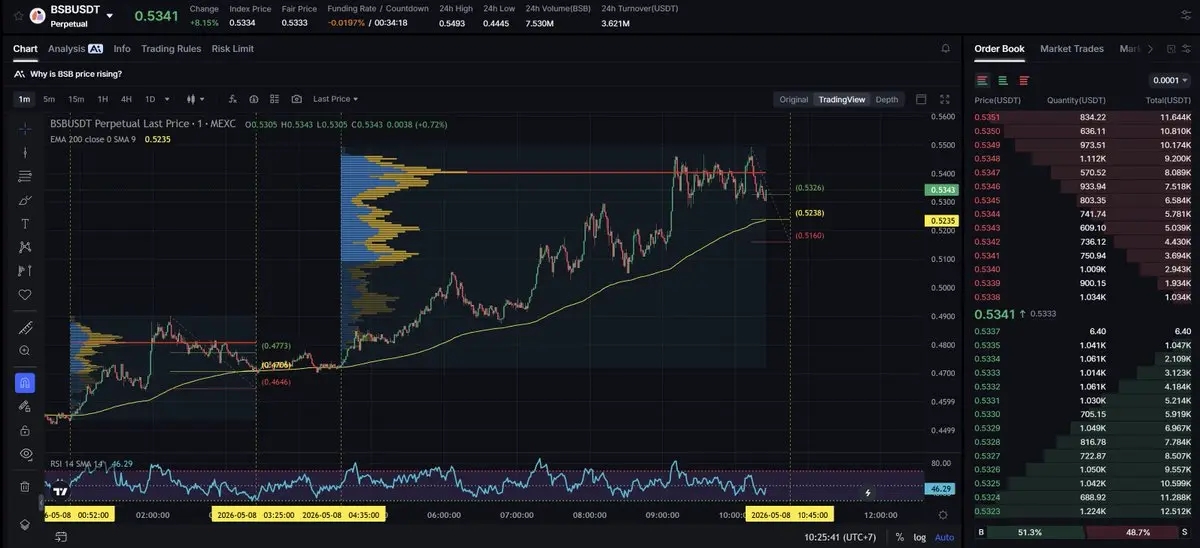
Task: Open chart settings gear near time axis
Action: (943, 514)
